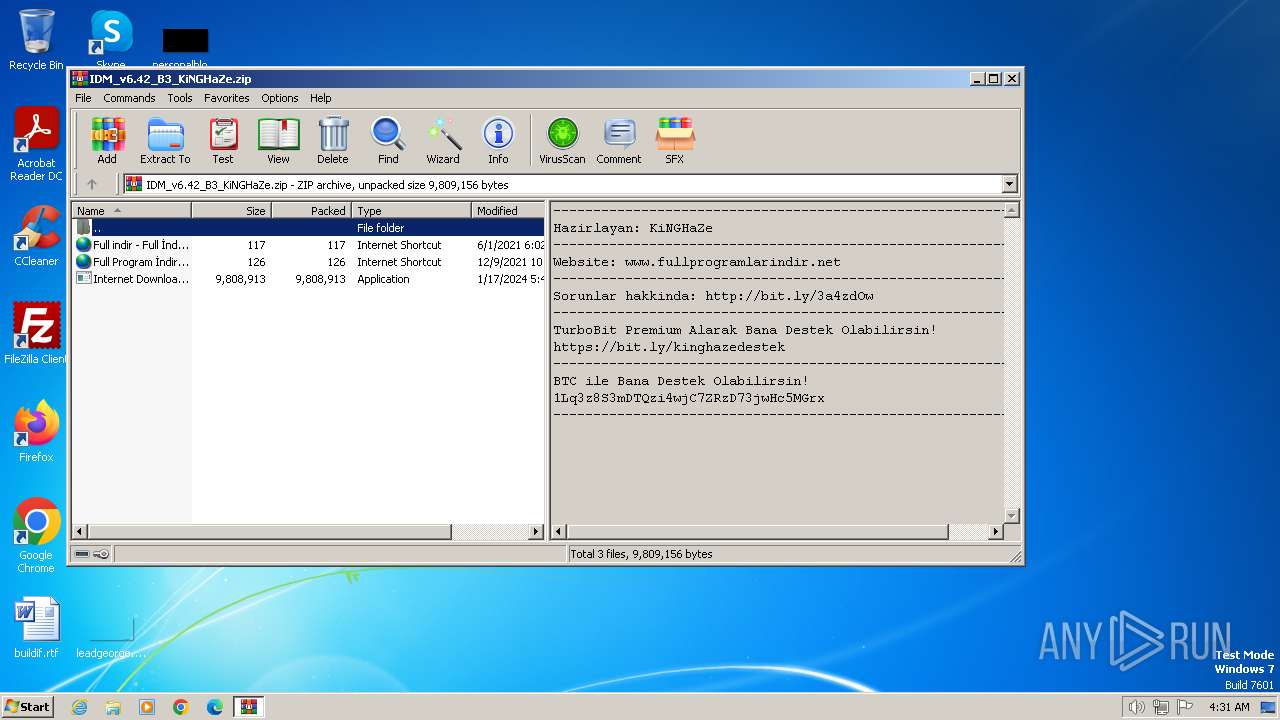Open the Find magnifier tool
1280x720 pixels.
(x=388, y=140)
